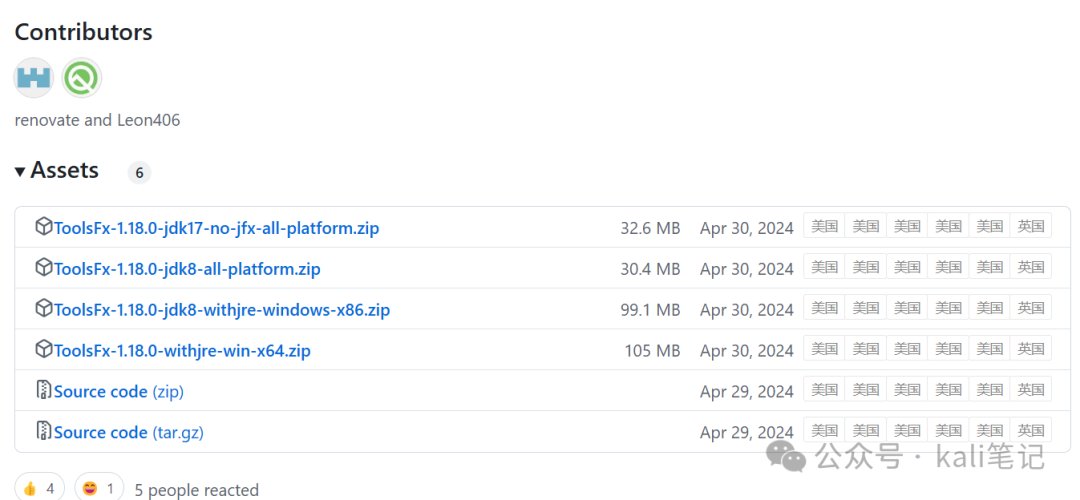This screenshot has width=1080, height=500.
Task: Click the '99.1 MB' file size
Action: pyautogui.click(x=650, y=310)
